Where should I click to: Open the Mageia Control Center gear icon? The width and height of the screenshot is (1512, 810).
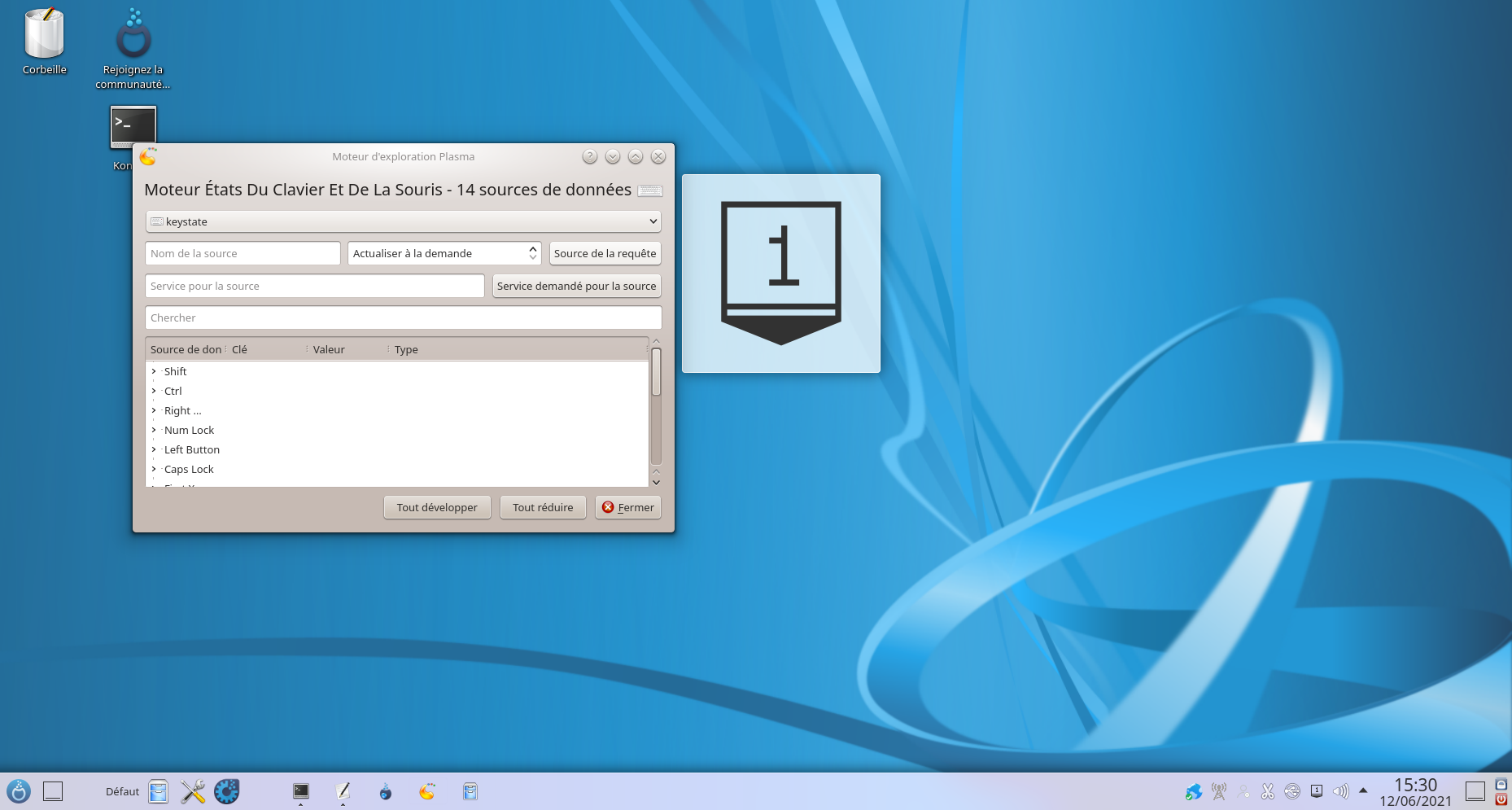(227, 791)
